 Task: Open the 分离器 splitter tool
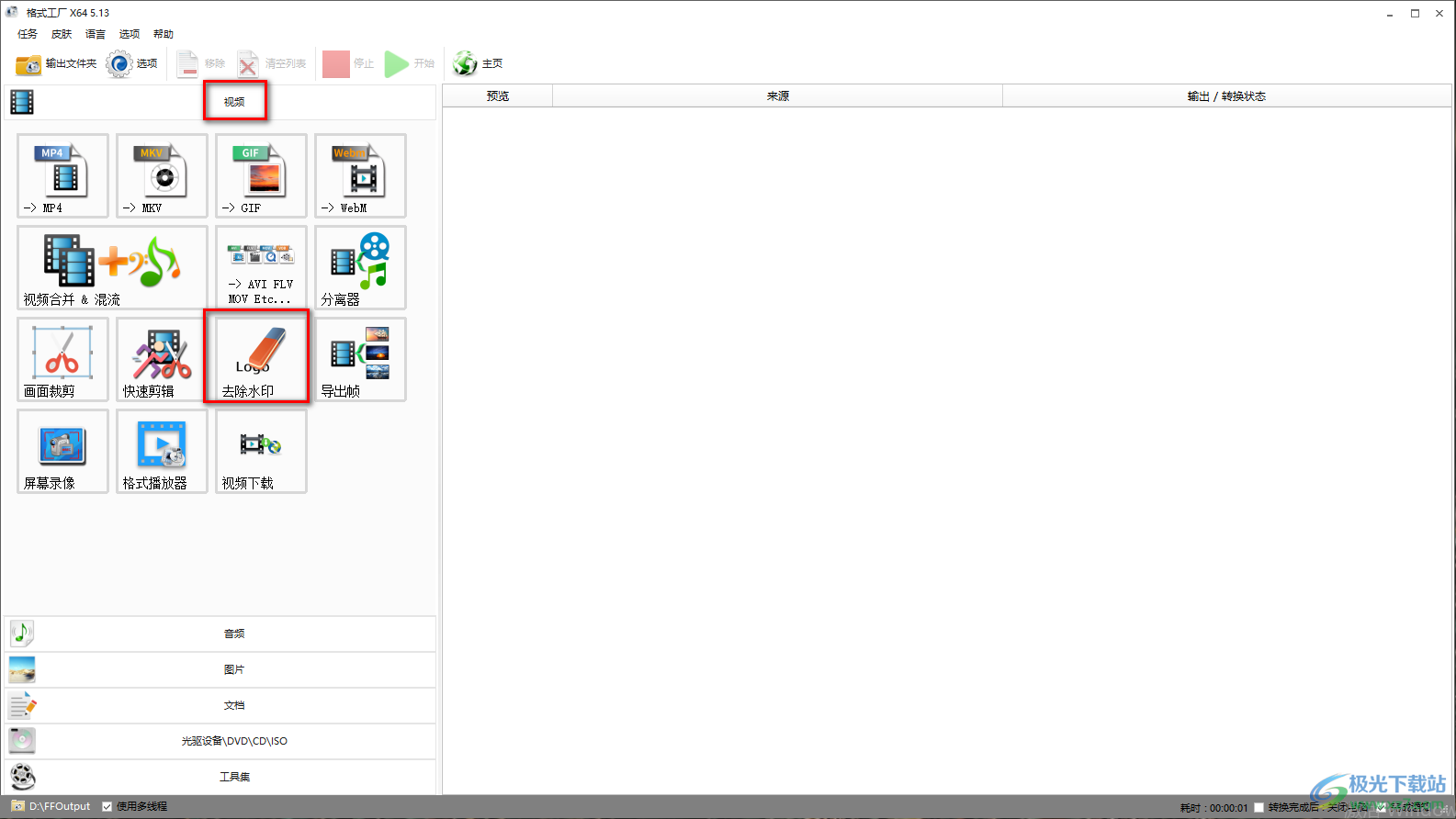pyautogui.click(x=360, y=267)
